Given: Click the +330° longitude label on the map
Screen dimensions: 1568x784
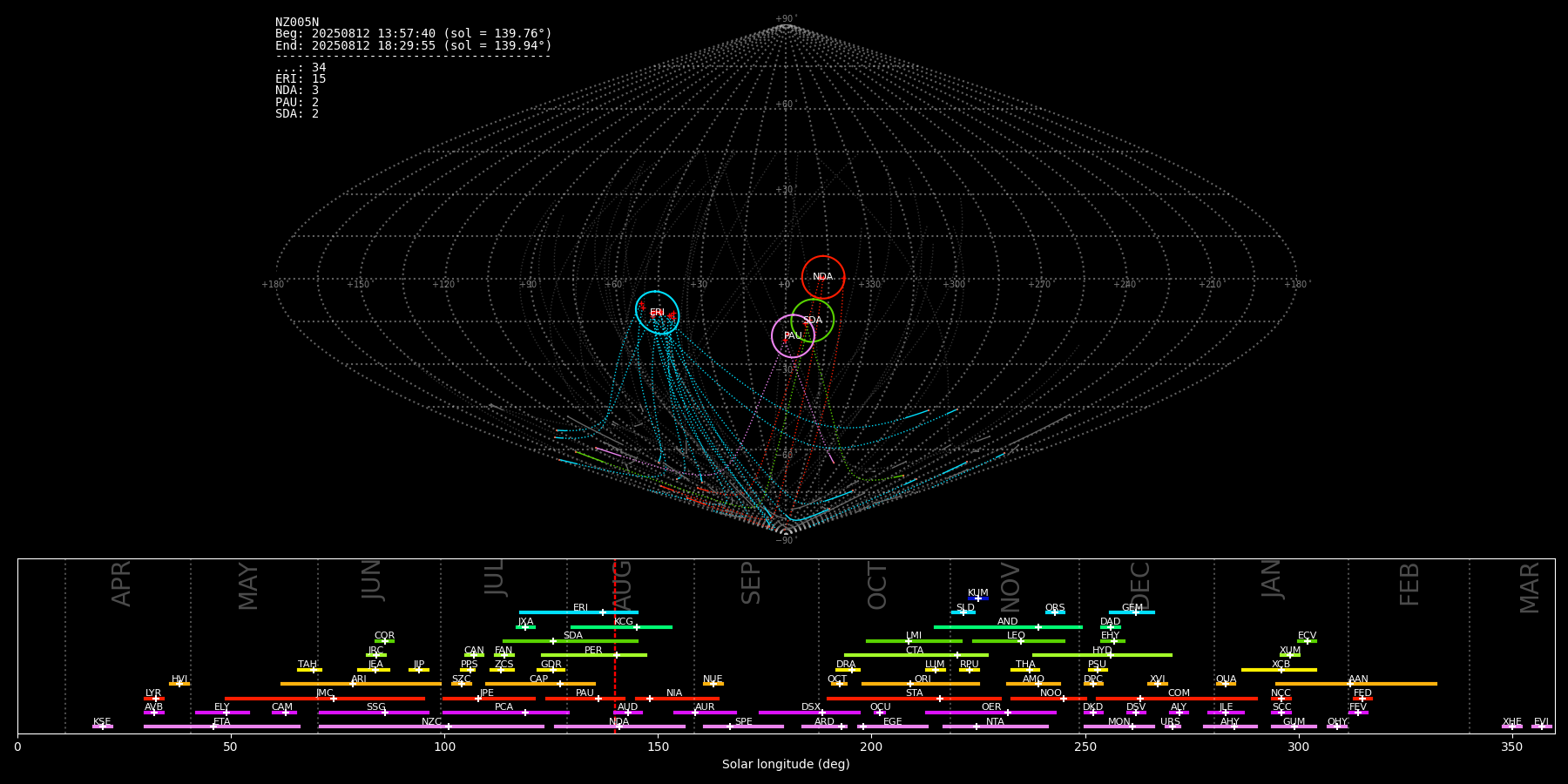Looking at the screenshot, I should tap(869, 285).
